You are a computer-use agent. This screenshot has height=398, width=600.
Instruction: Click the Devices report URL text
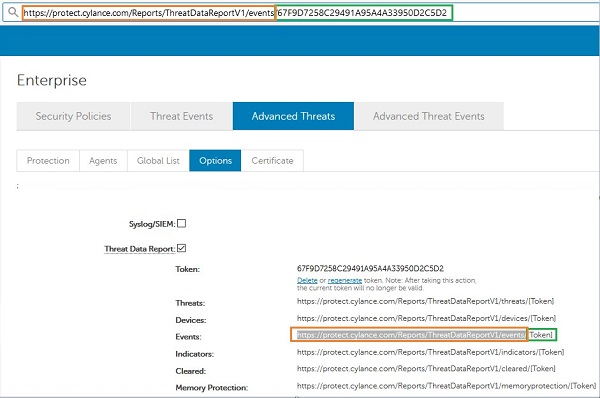coord(426,318)
